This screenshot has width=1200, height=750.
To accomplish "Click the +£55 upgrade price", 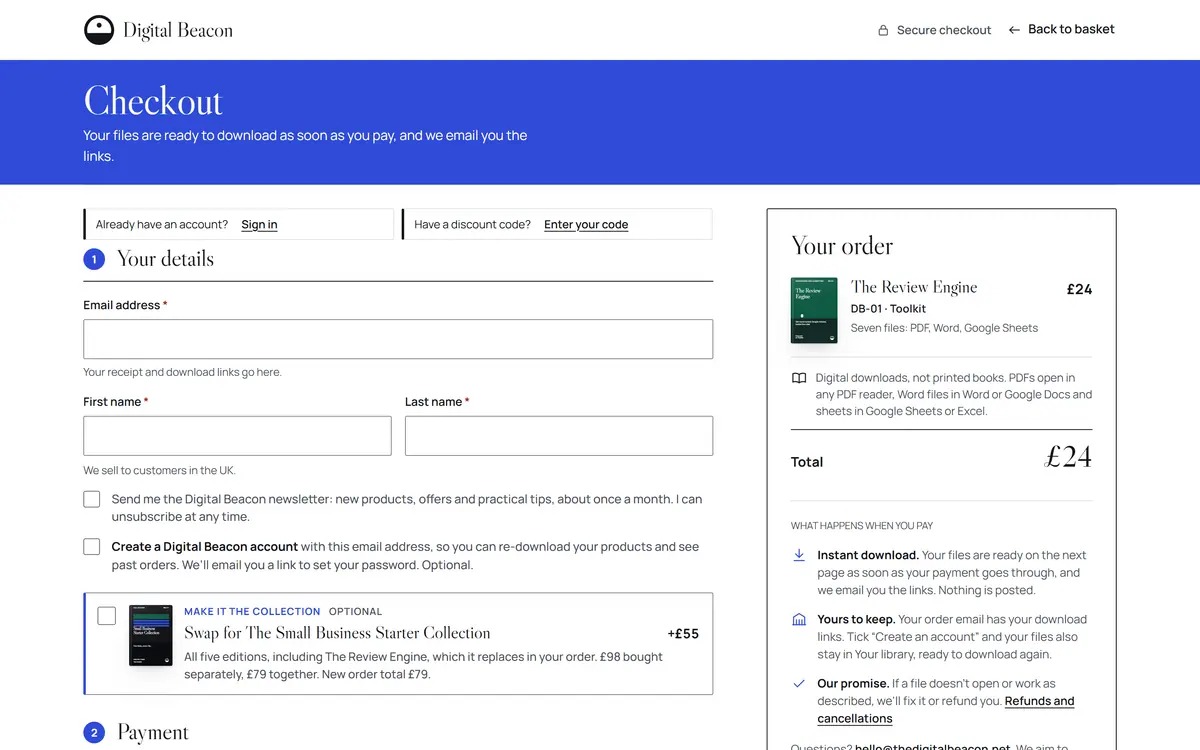I will point(683,634).
